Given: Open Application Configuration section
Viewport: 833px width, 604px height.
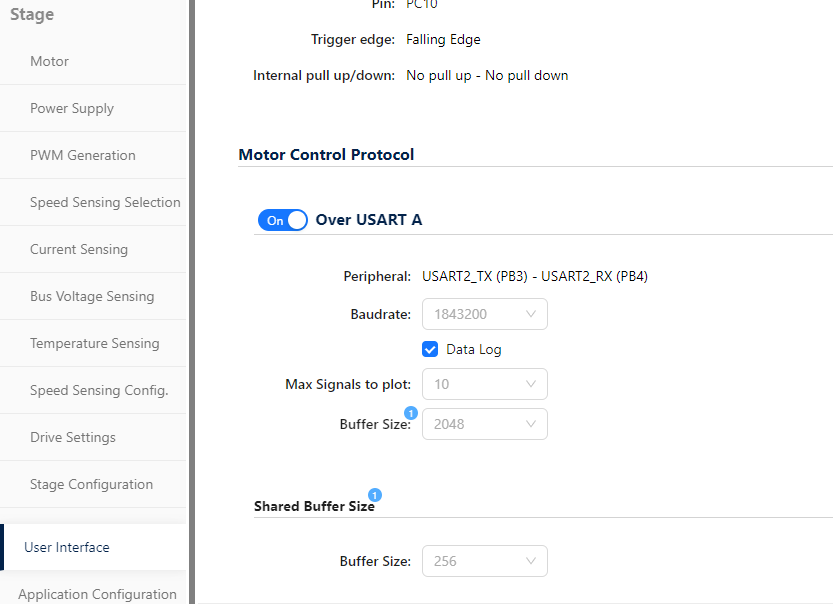Looking at the screenshot, I should coord(97,594).
